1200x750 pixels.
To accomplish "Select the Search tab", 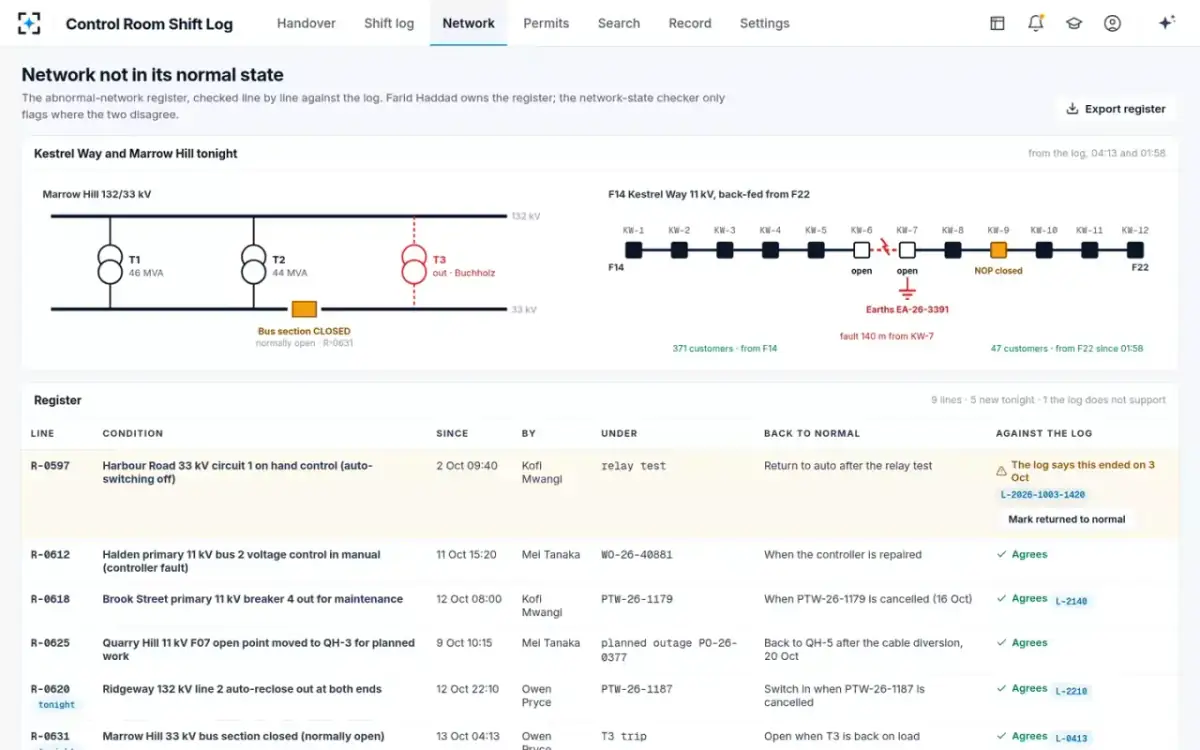I will coord(619,23).
